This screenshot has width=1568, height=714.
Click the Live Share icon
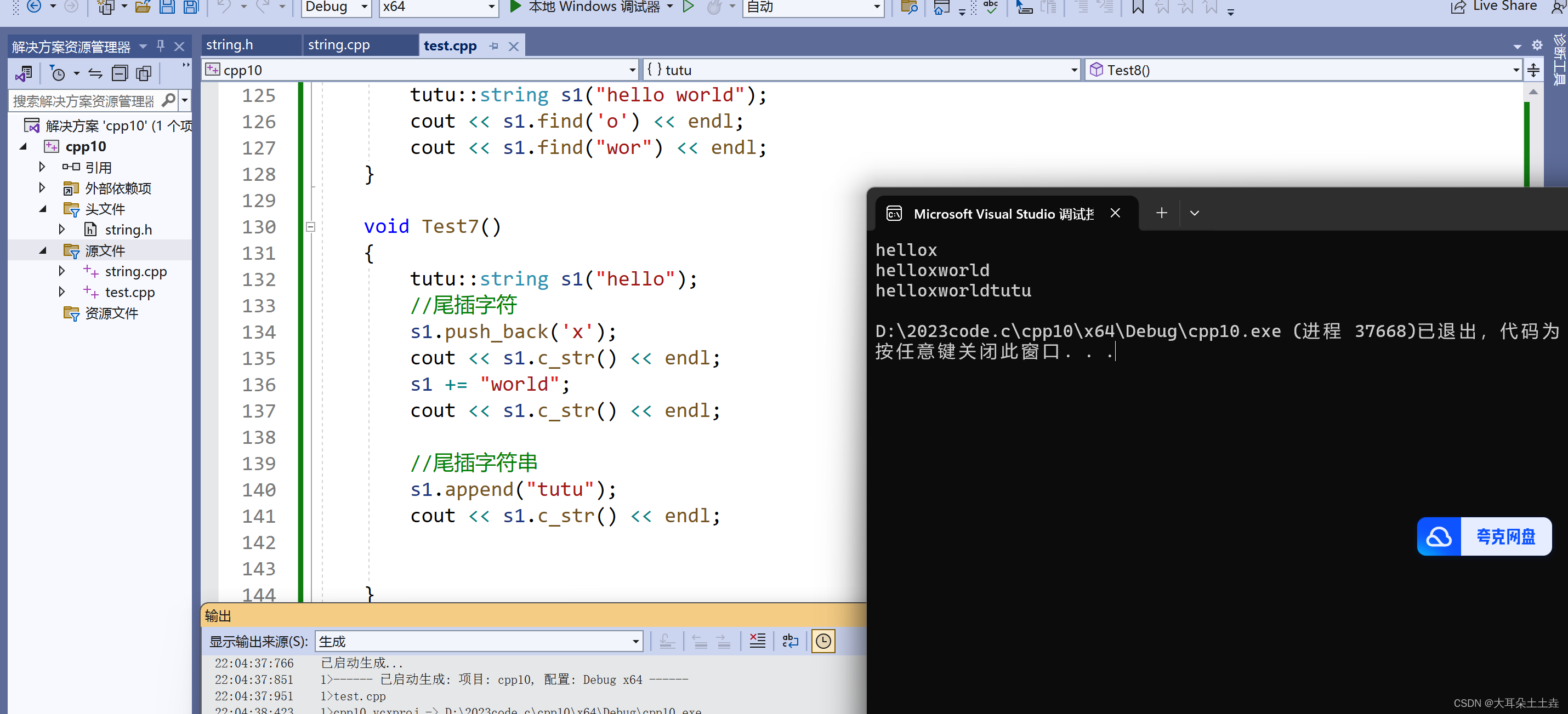tap(1458, 7)
